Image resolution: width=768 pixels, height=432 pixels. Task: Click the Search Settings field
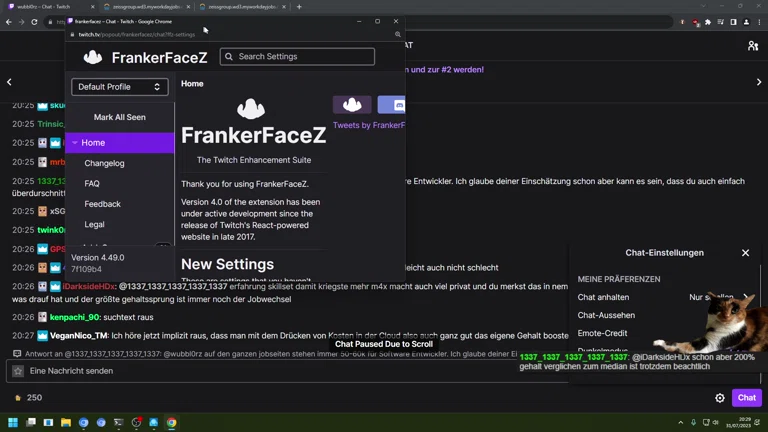click(x=297, y=57)
